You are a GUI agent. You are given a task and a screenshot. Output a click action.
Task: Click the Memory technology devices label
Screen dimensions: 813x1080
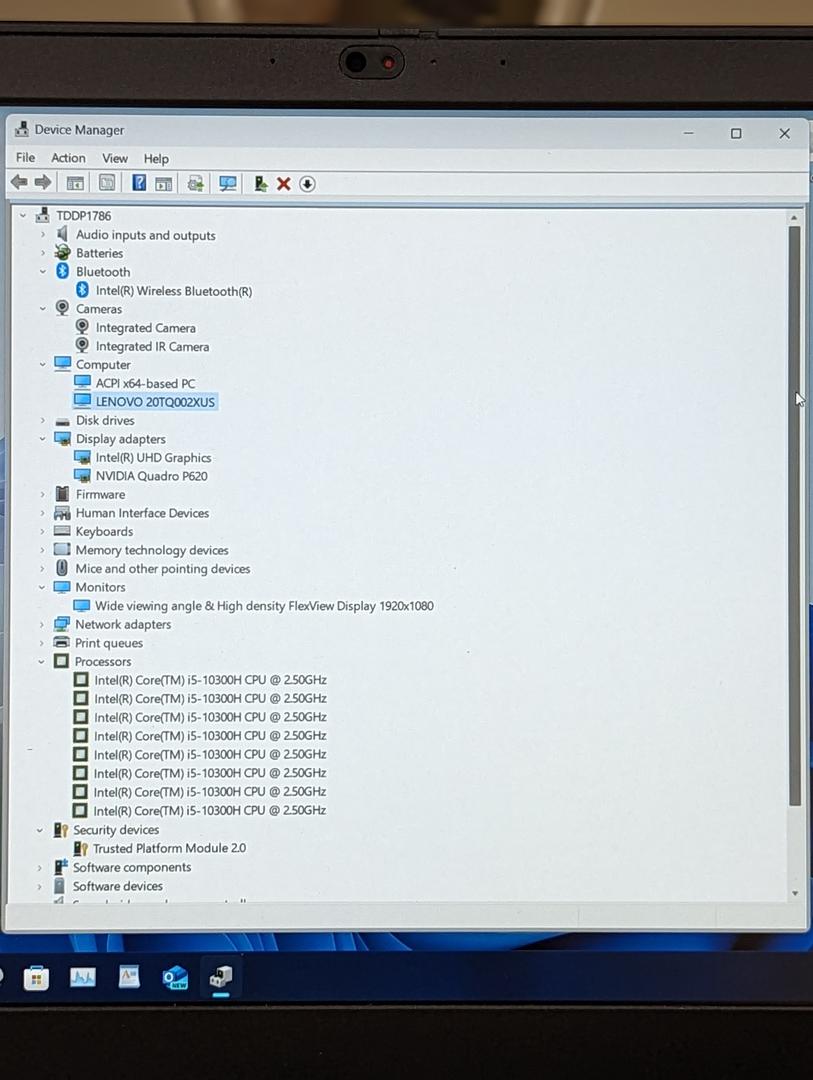[x=152, y=550]
